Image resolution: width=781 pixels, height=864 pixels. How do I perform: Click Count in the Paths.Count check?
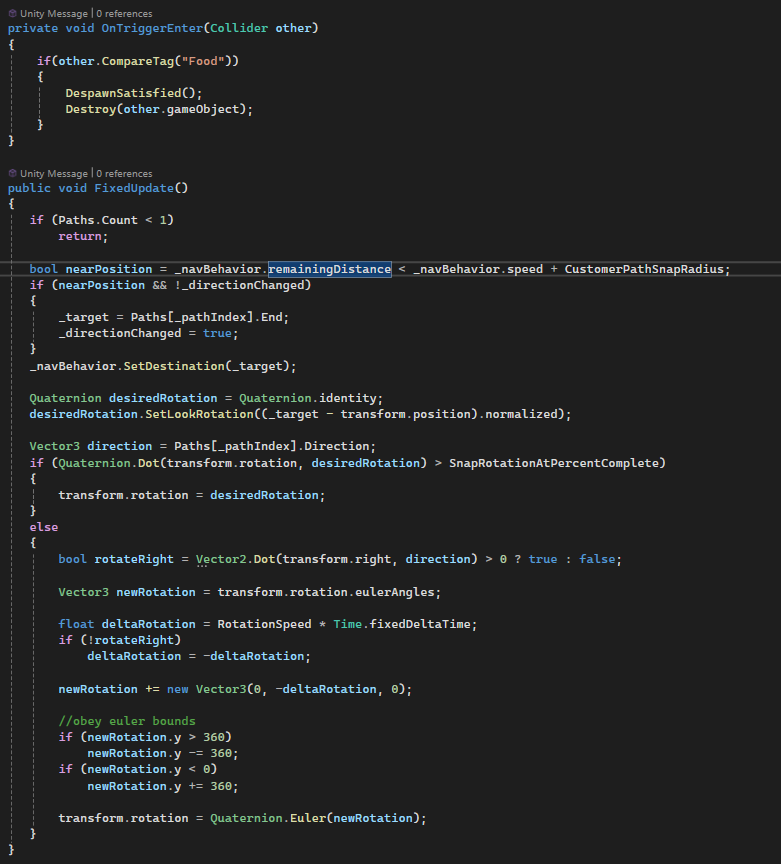click(119, 220)
